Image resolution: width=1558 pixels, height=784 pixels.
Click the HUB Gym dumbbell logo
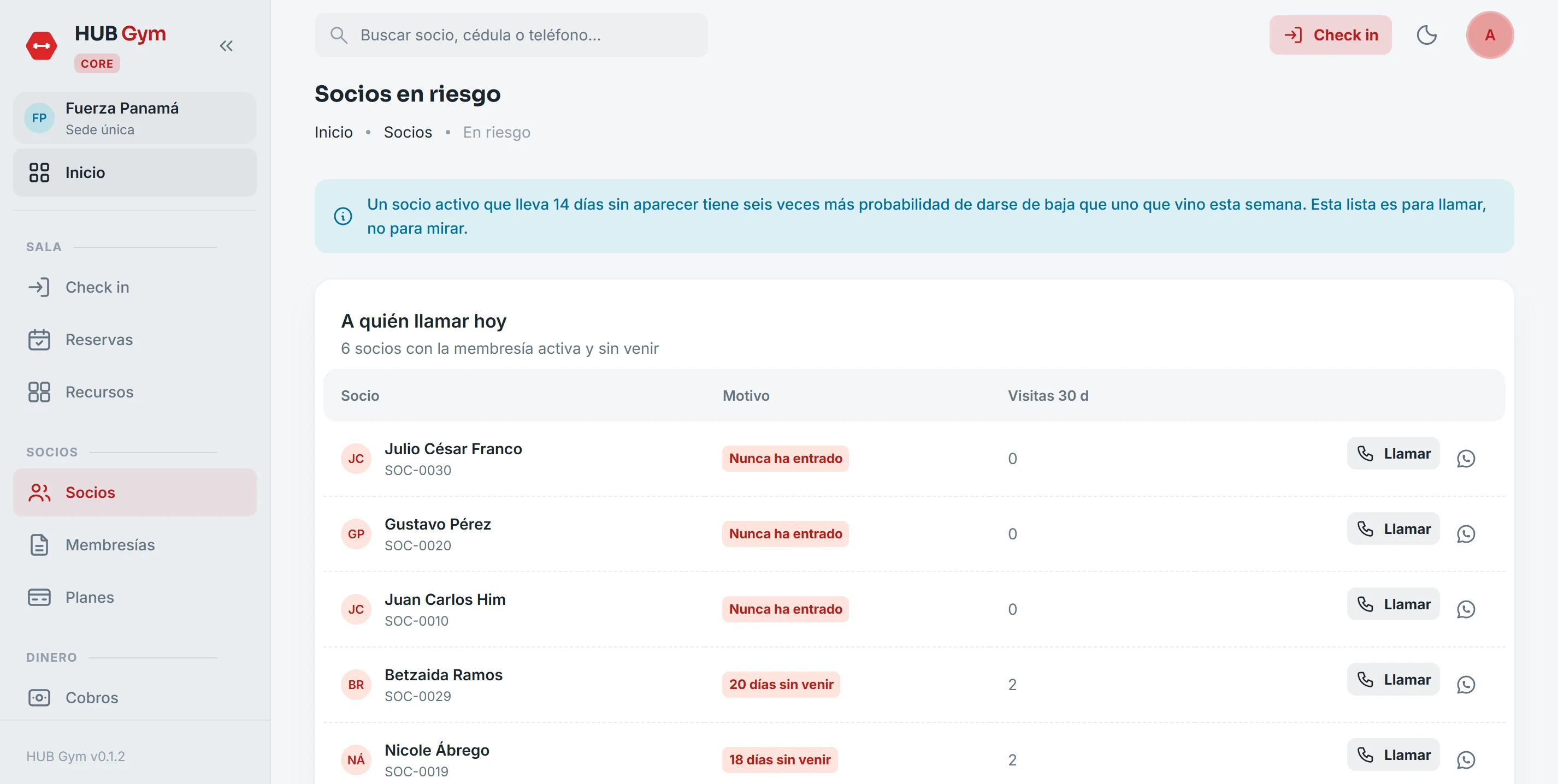pos(41,46)
